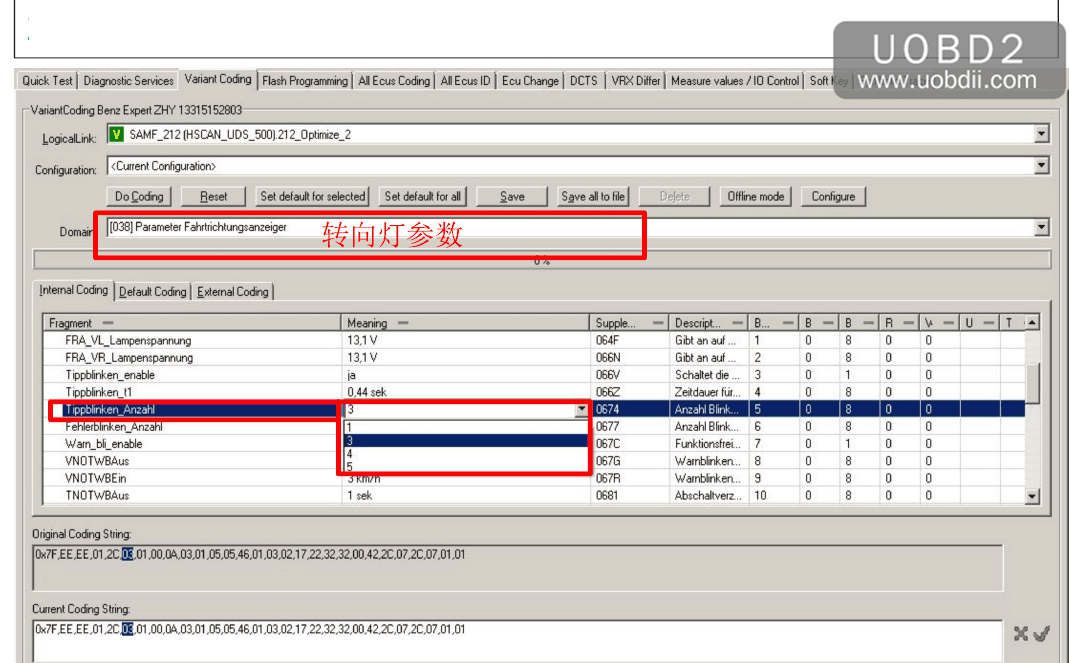Viewport: 1069px width, 663px height.
Task: Open the LogicalLink dropdown arrow
Action: click(1041, 134)
